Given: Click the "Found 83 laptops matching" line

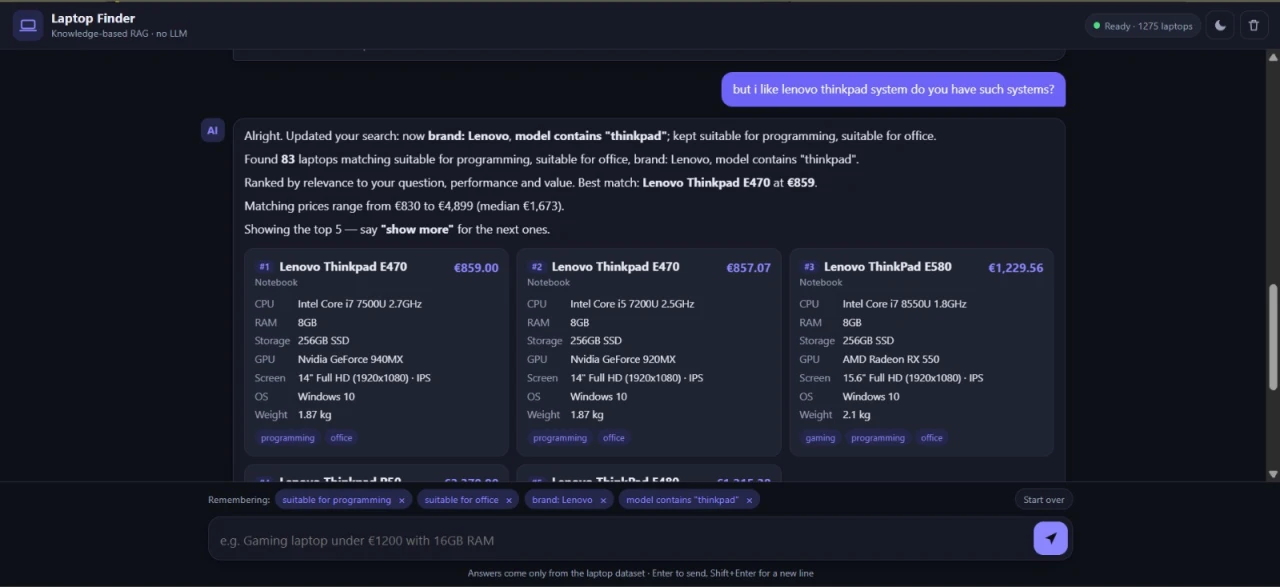Looking at the screenshot, I should pos(551,159).
